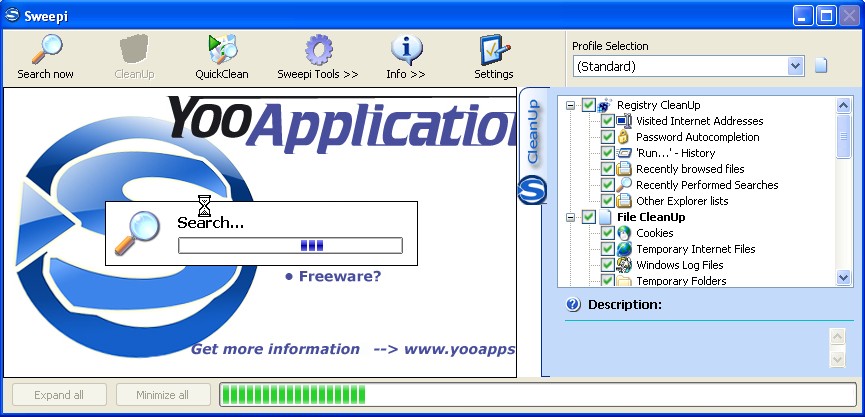Click the Cookies icon in tree
The image size is (865, 417).
tap(624, 233)
